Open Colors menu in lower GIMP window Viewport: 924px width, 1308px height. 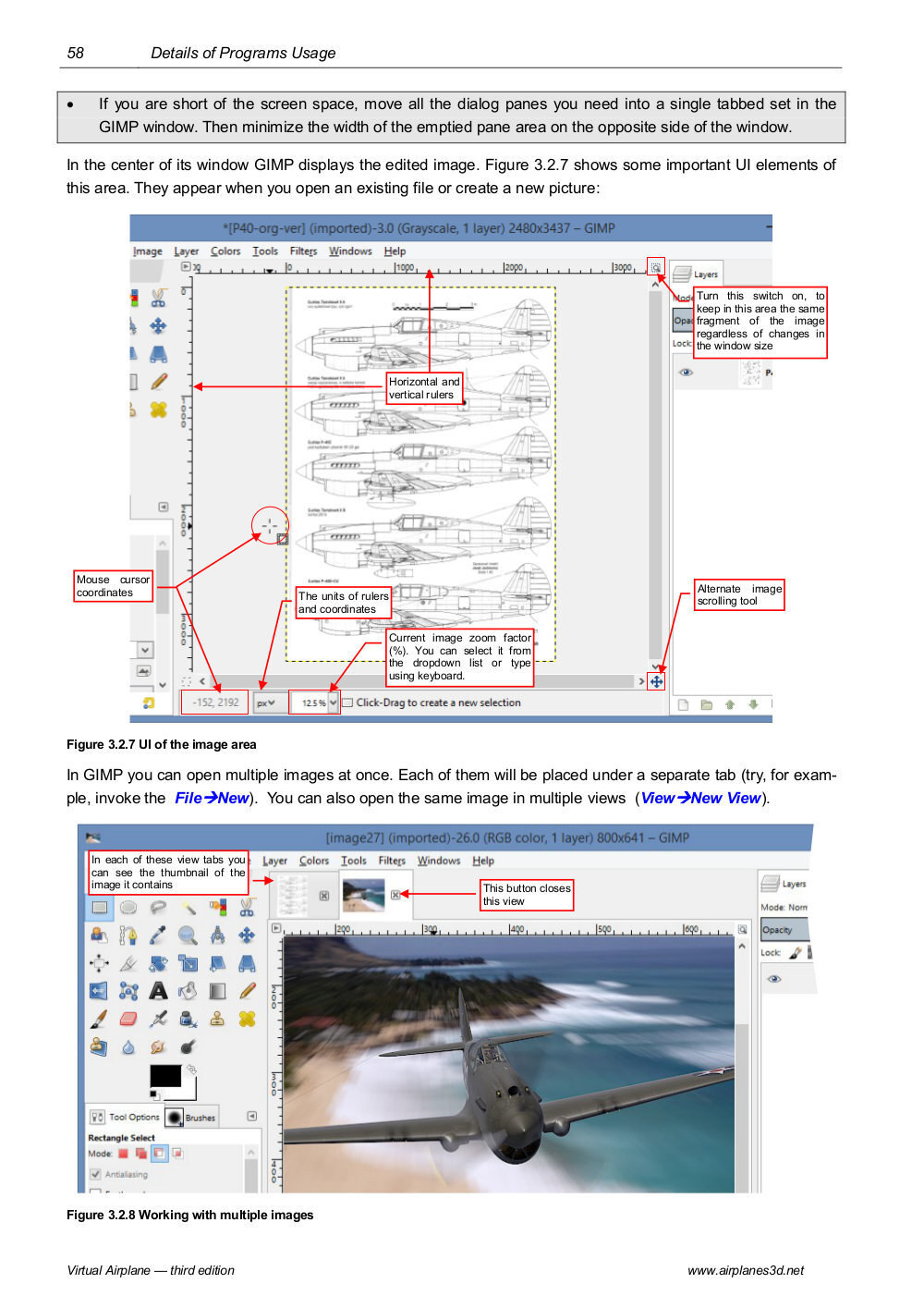(314, 861)
